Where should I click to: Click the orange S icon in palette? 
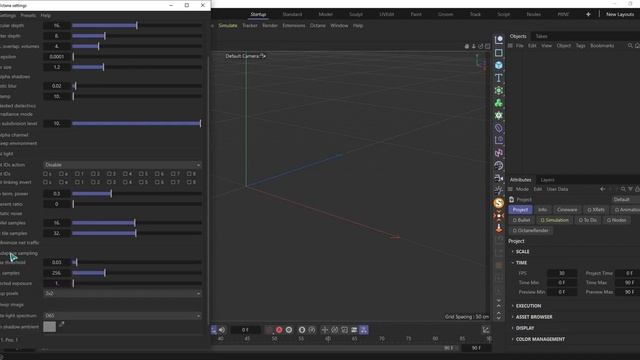click(x=499, y=203)
